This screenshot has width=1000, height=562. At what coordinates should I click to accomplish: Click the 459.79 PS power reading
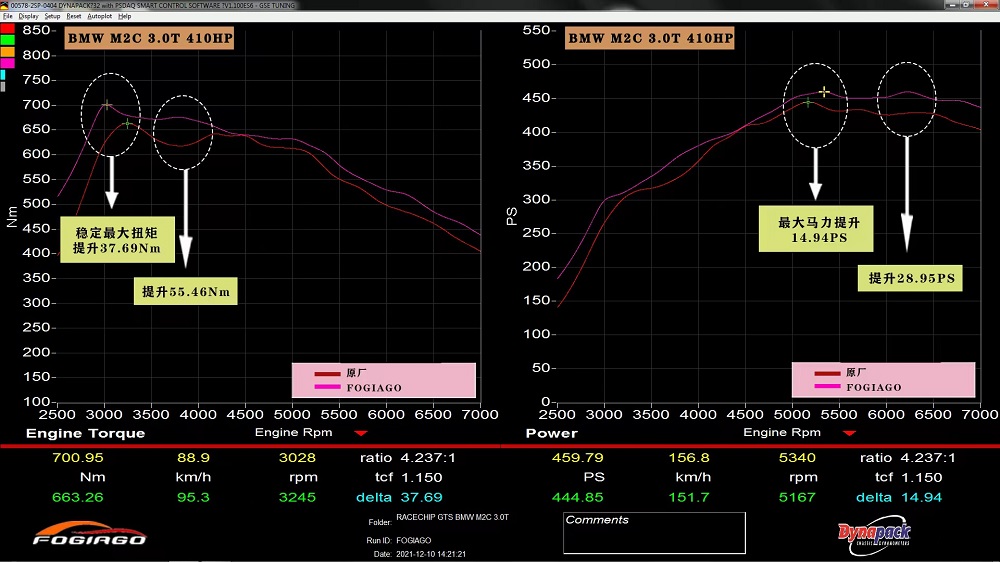(578, 457)
